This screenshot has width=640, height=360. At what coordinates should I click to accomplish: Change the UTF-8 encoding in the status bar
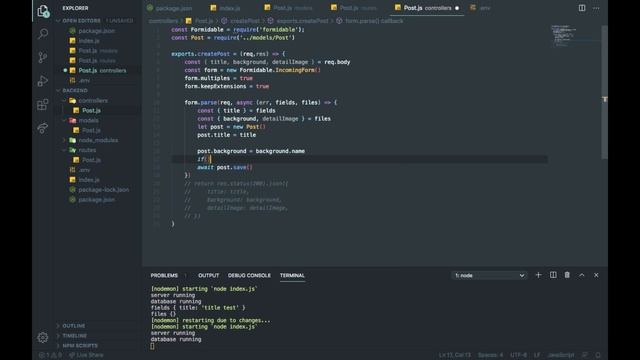(518, 355)
